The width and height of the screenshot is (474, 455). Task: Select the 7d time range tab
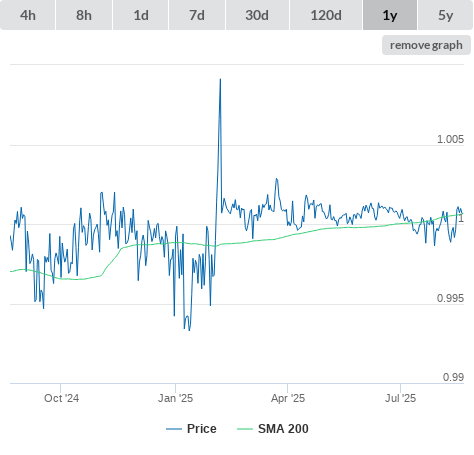197,15
